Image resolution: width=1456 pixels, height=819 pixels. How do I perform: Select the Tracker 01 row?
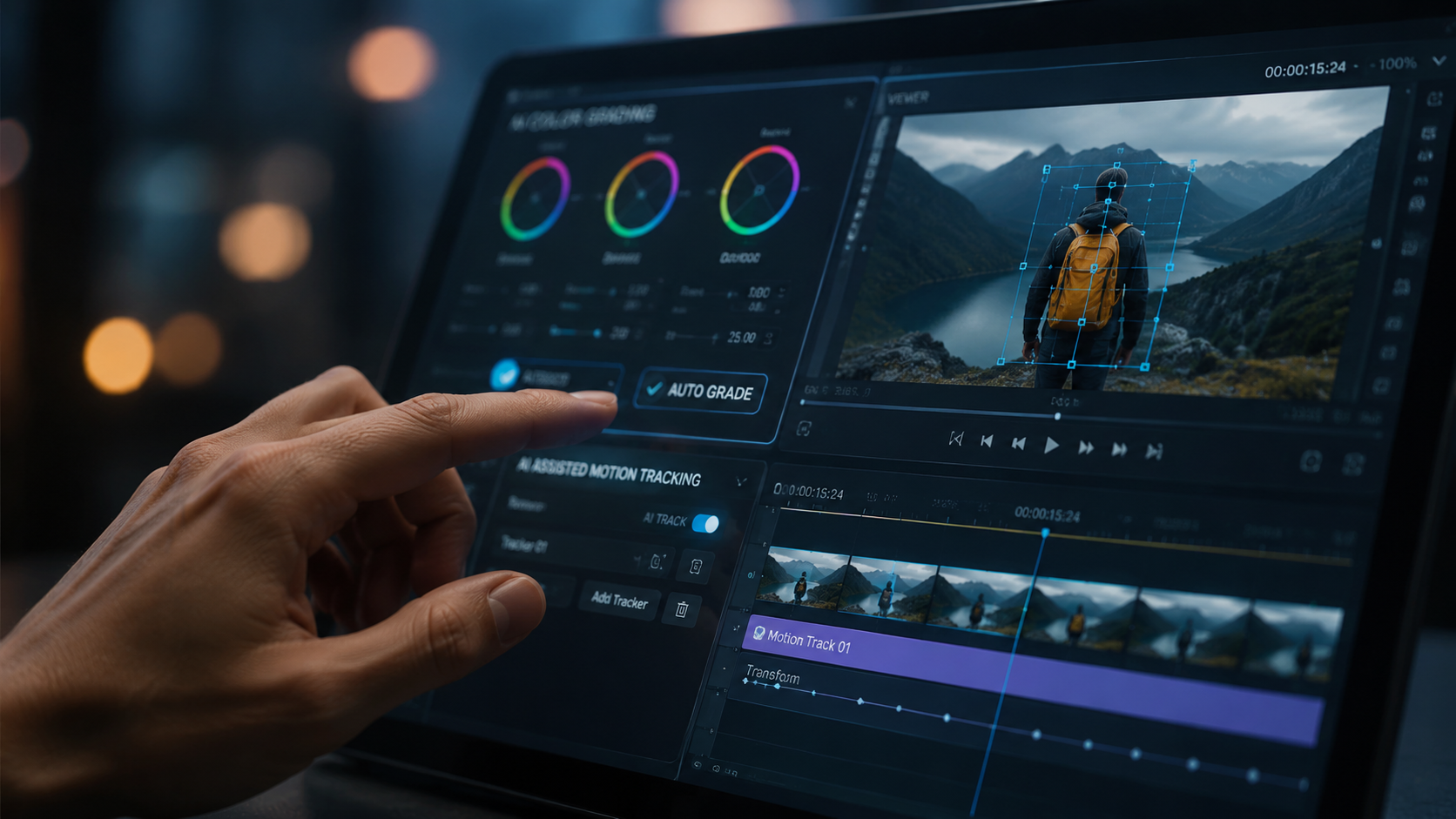pyautogui.click(x=583, y=554)
